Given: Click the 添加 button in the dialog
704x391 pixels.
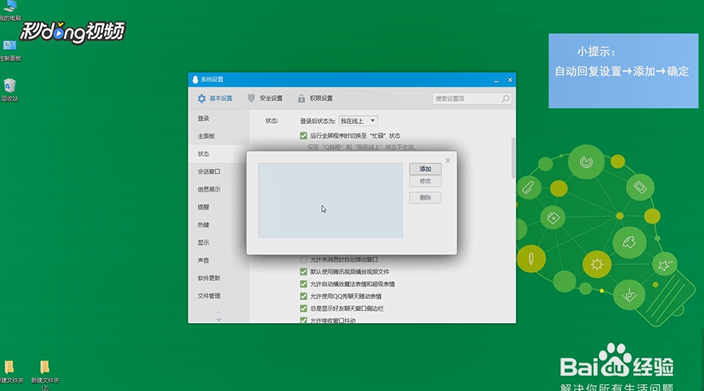Looking at the screenshot, I should [425, 169].
